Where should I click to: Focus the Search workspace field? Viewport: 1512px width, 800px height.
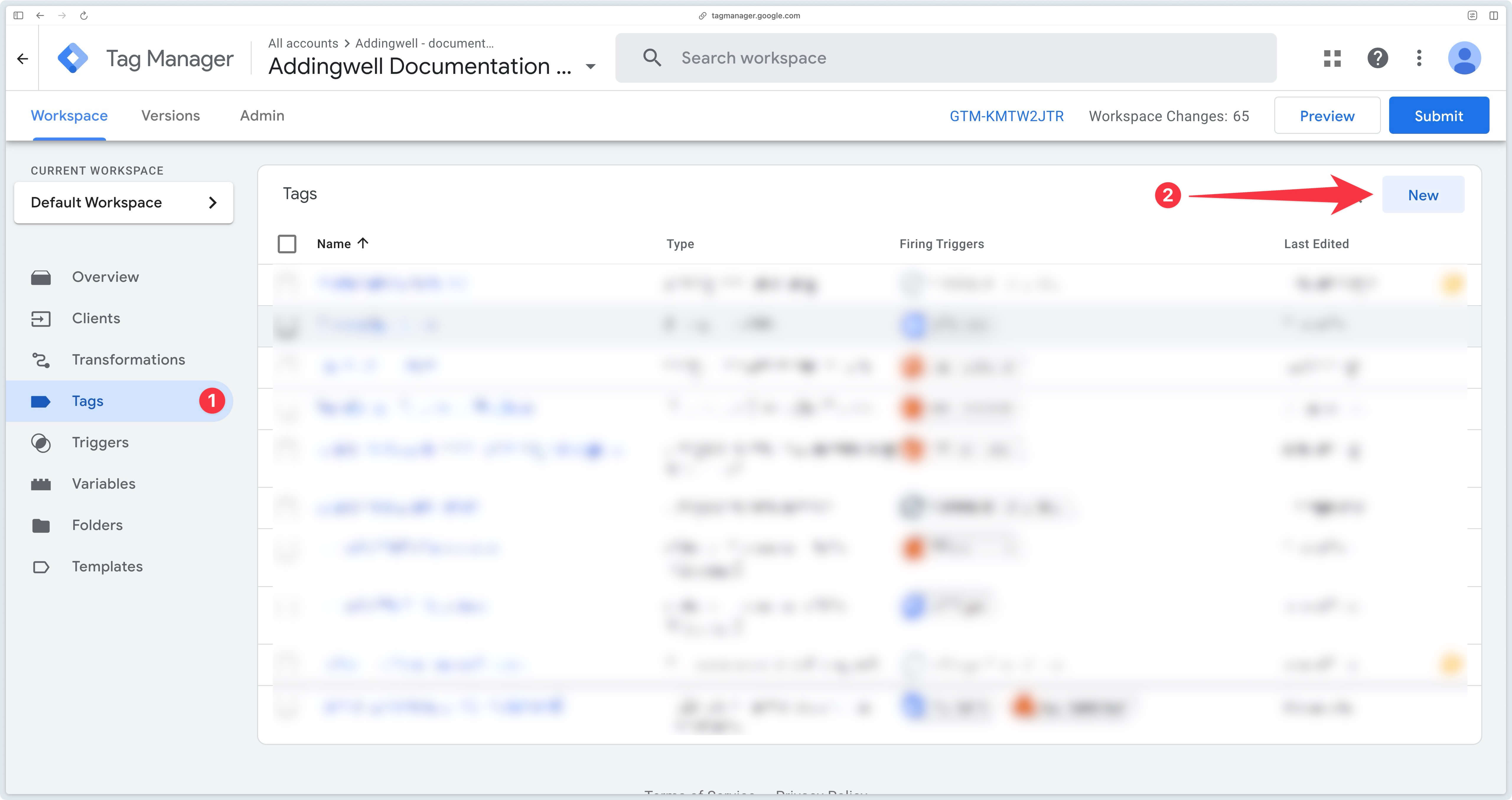pyautogui.click(x=946, y=58)
